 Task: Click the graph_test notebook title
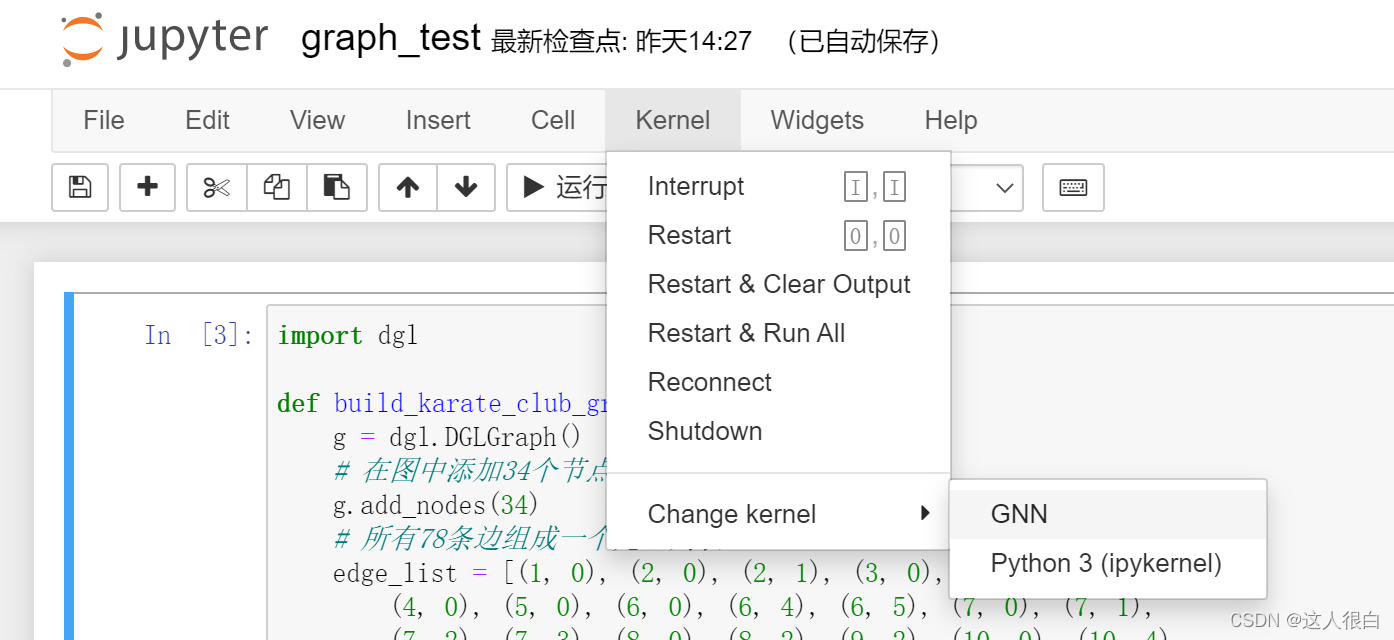point(391,38)
